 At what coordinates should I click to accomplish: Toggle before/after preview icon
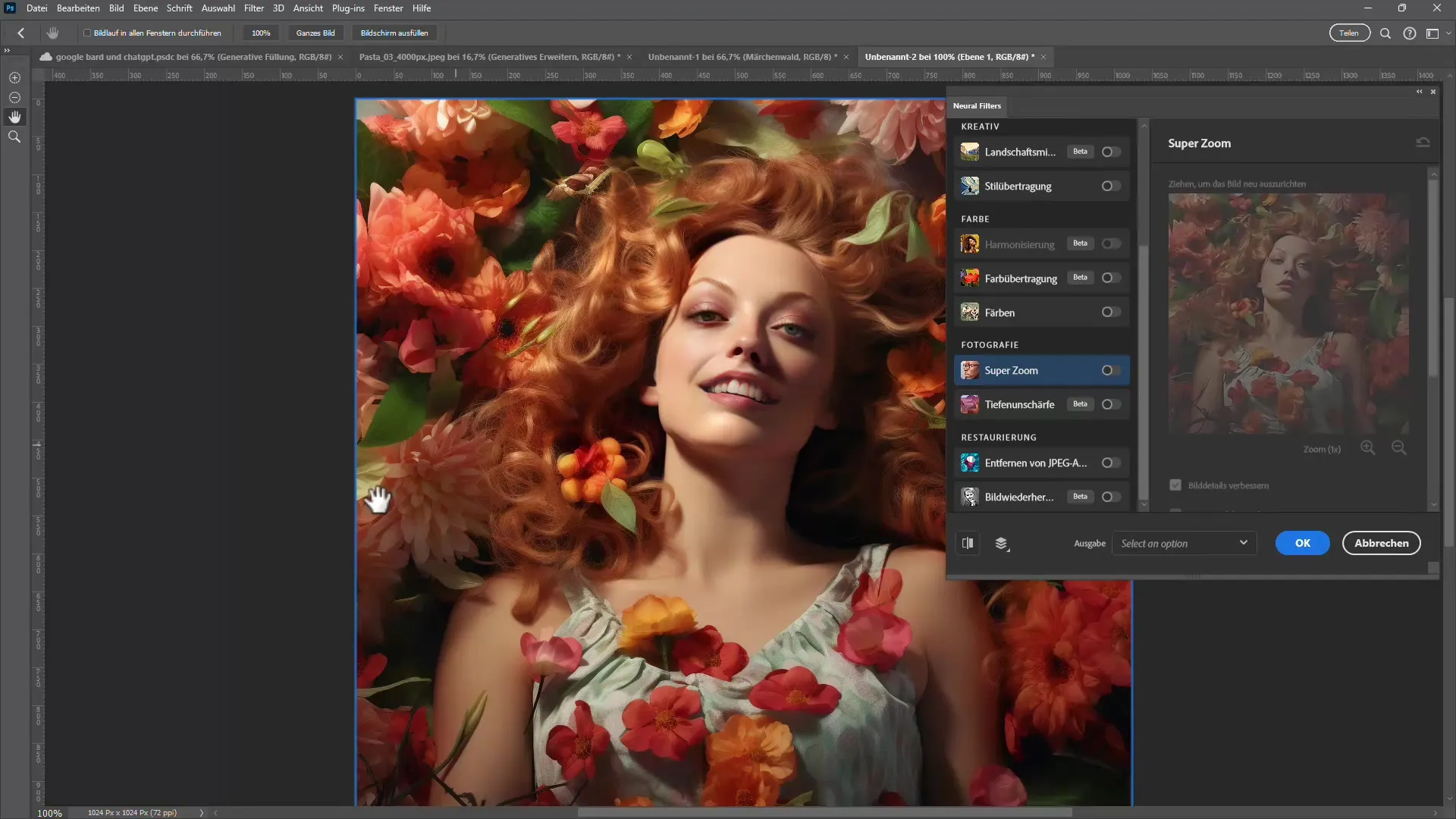(968, 543)
